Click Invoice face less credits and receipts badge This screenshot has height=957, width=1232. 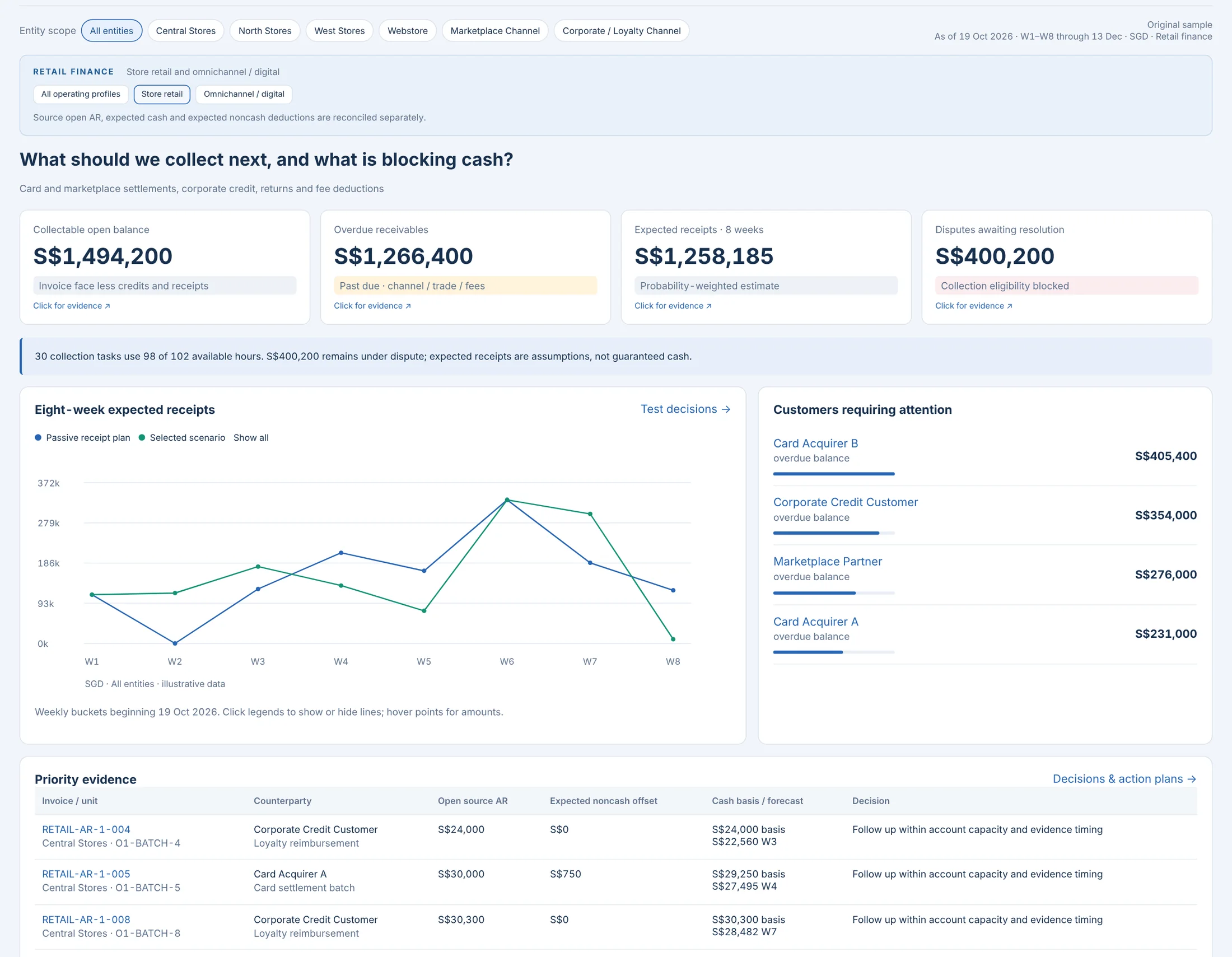tap(164, 286)
